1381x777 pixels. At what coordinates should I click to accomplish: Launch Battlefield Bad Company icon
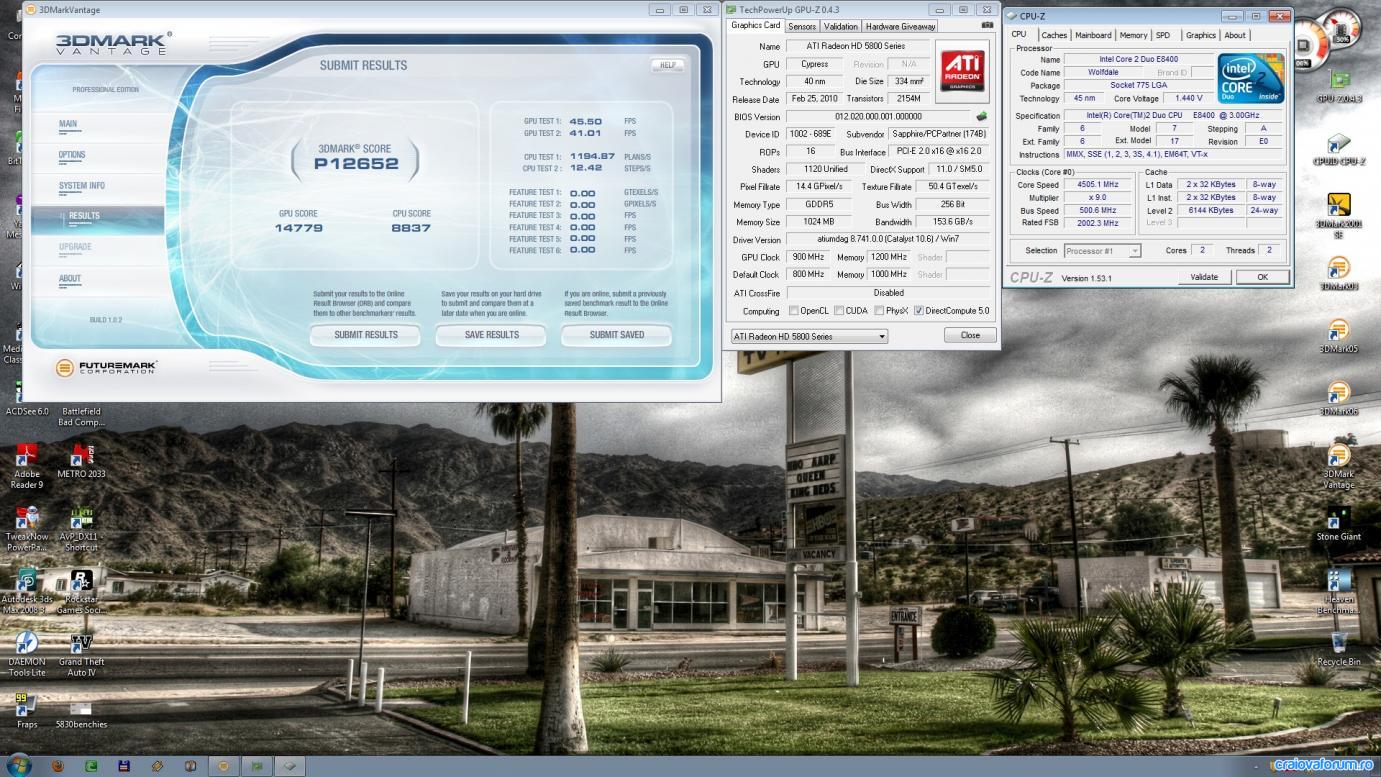pyautogui.click(x=81, y=416)
